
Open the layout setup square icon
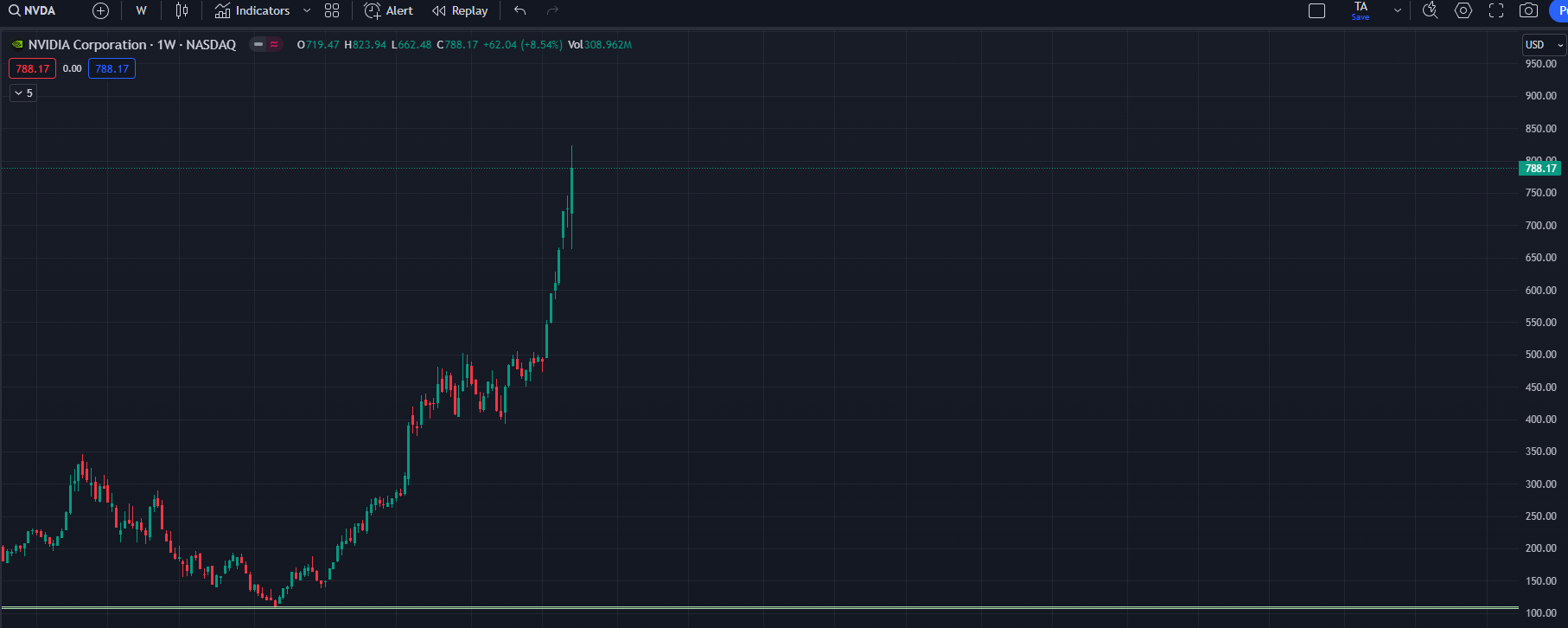1316,10
